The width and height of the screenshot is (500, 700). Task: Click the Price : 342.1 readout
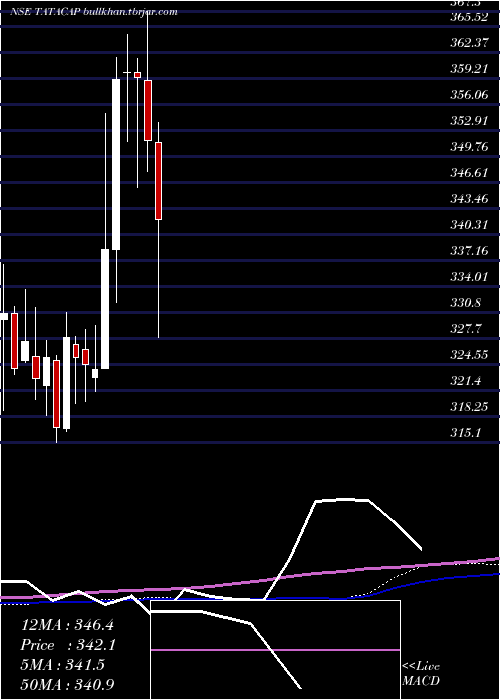click(67, 645)
